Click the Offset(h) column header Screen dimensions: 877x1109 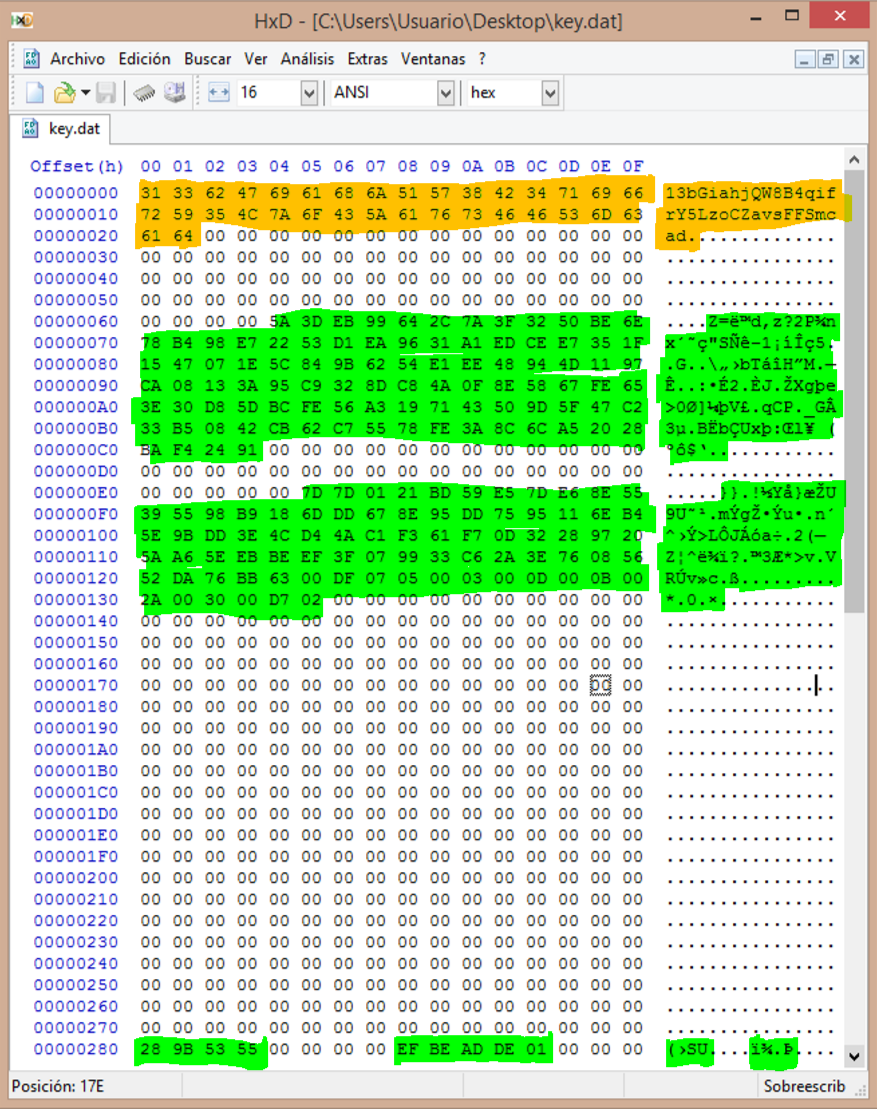click(x=76, y=166)
